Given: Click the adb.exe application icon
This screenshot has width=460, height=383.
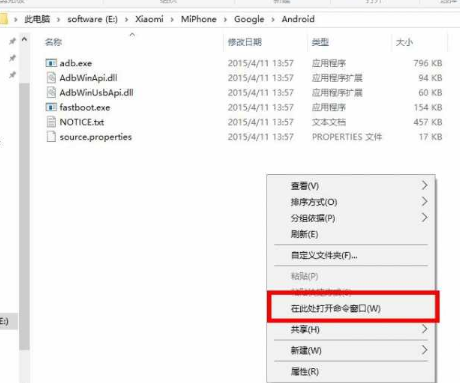Looking at the screenshot, I should coord(51,63).
